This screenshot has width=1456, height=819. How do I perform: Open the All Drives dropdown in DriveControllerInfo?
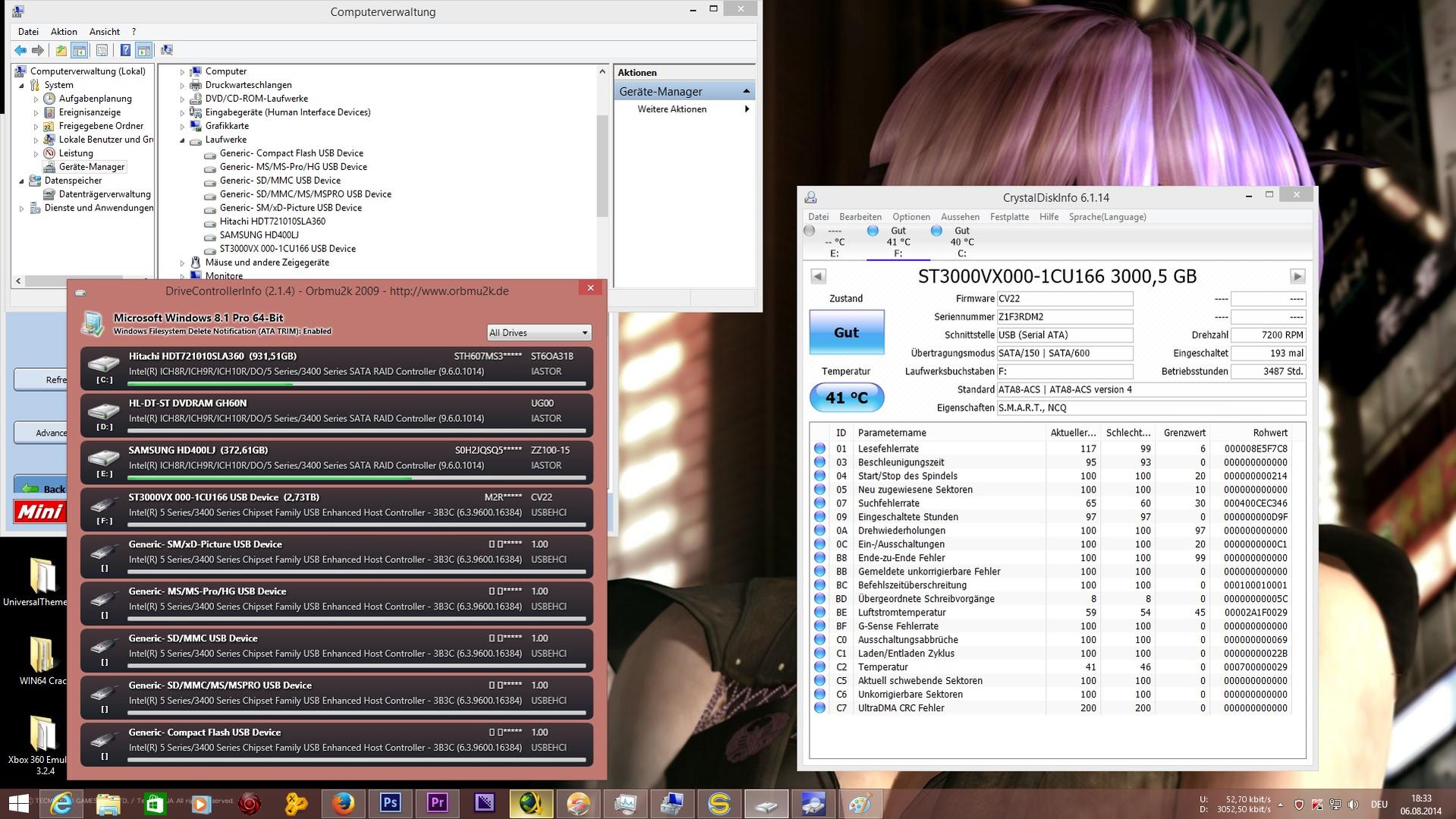539,332
